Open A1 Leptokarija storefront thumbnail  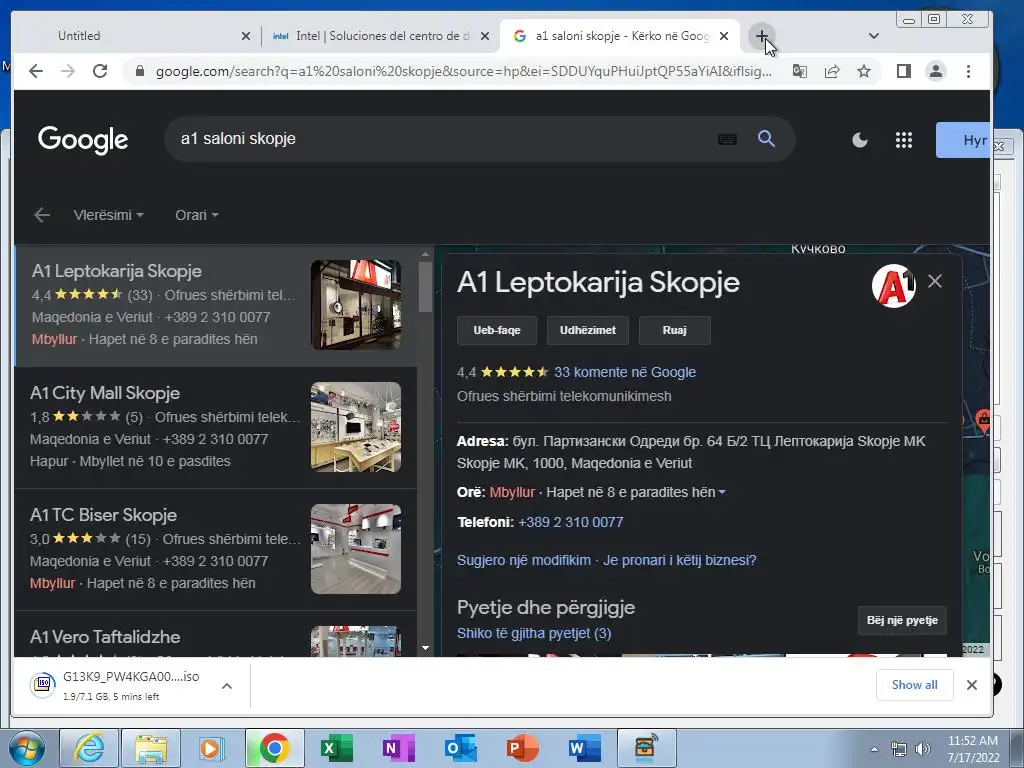[356, 305]
